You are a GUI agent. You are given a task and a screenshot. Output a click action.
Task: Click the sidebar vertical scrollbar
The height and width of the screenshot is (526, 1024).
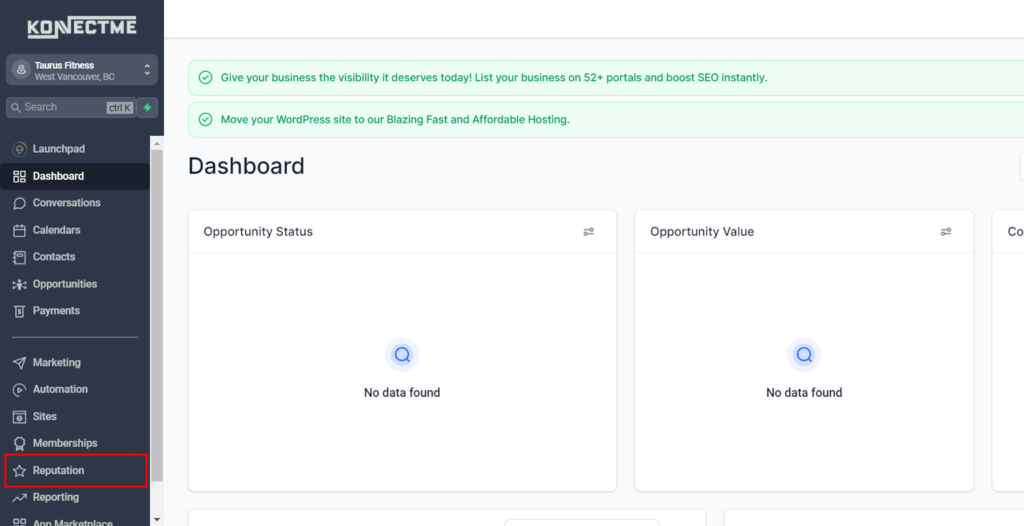coord(156,300)
